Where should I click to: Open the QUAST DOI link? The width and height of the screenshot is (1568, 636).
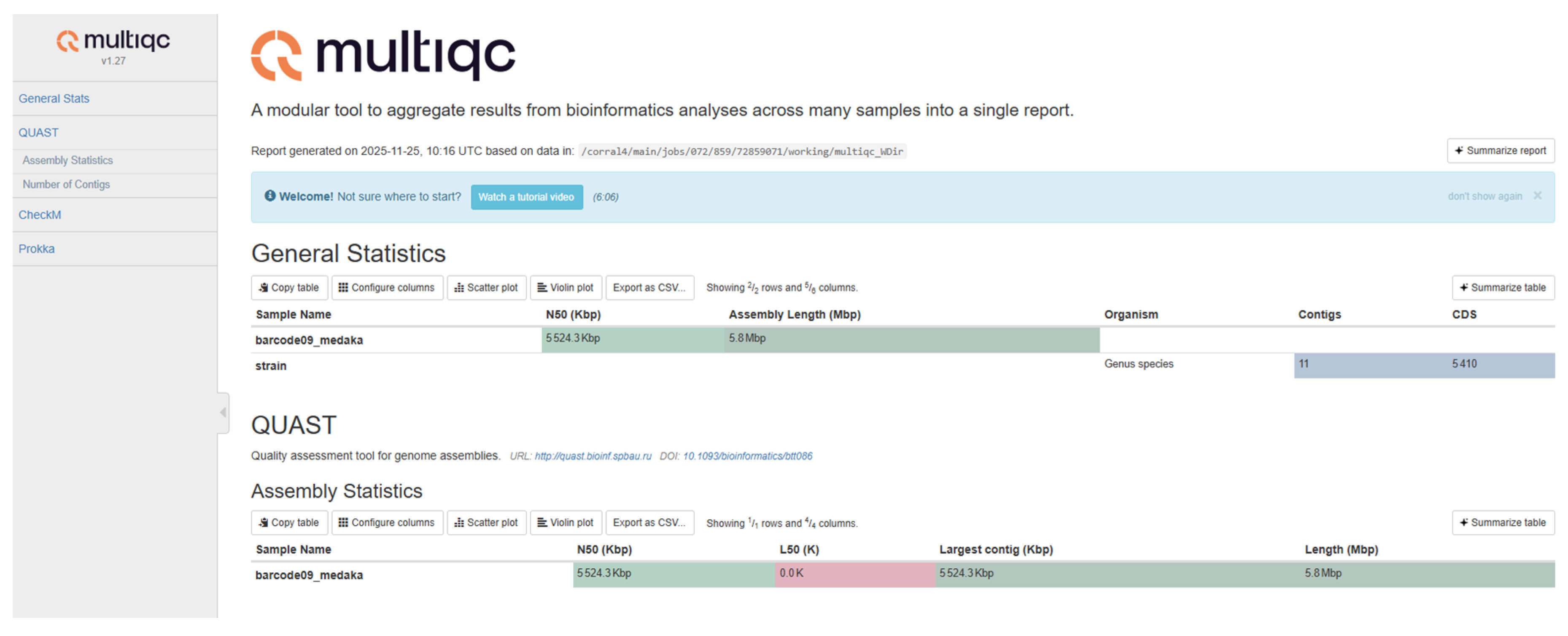pyautogui.click(x=747, y=456)
